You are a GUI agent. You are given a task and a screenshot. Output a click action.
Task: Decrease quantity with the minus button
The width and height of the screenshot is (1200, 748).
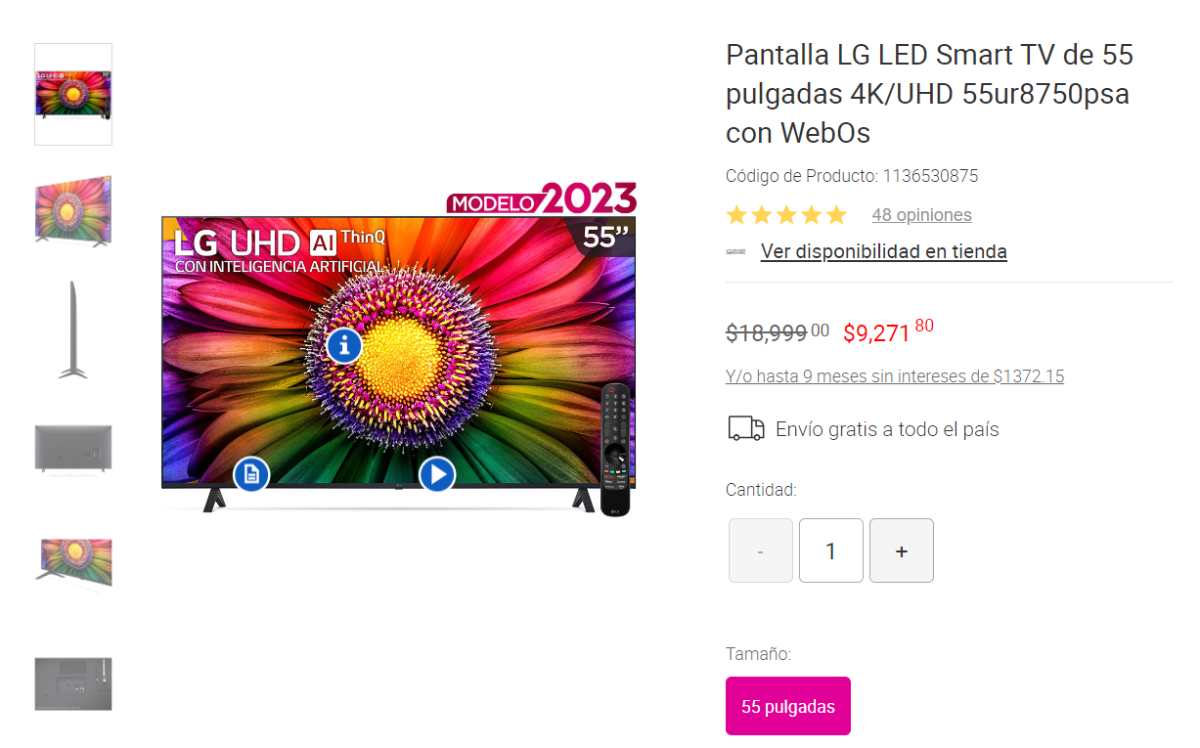[x=761, y=550]
